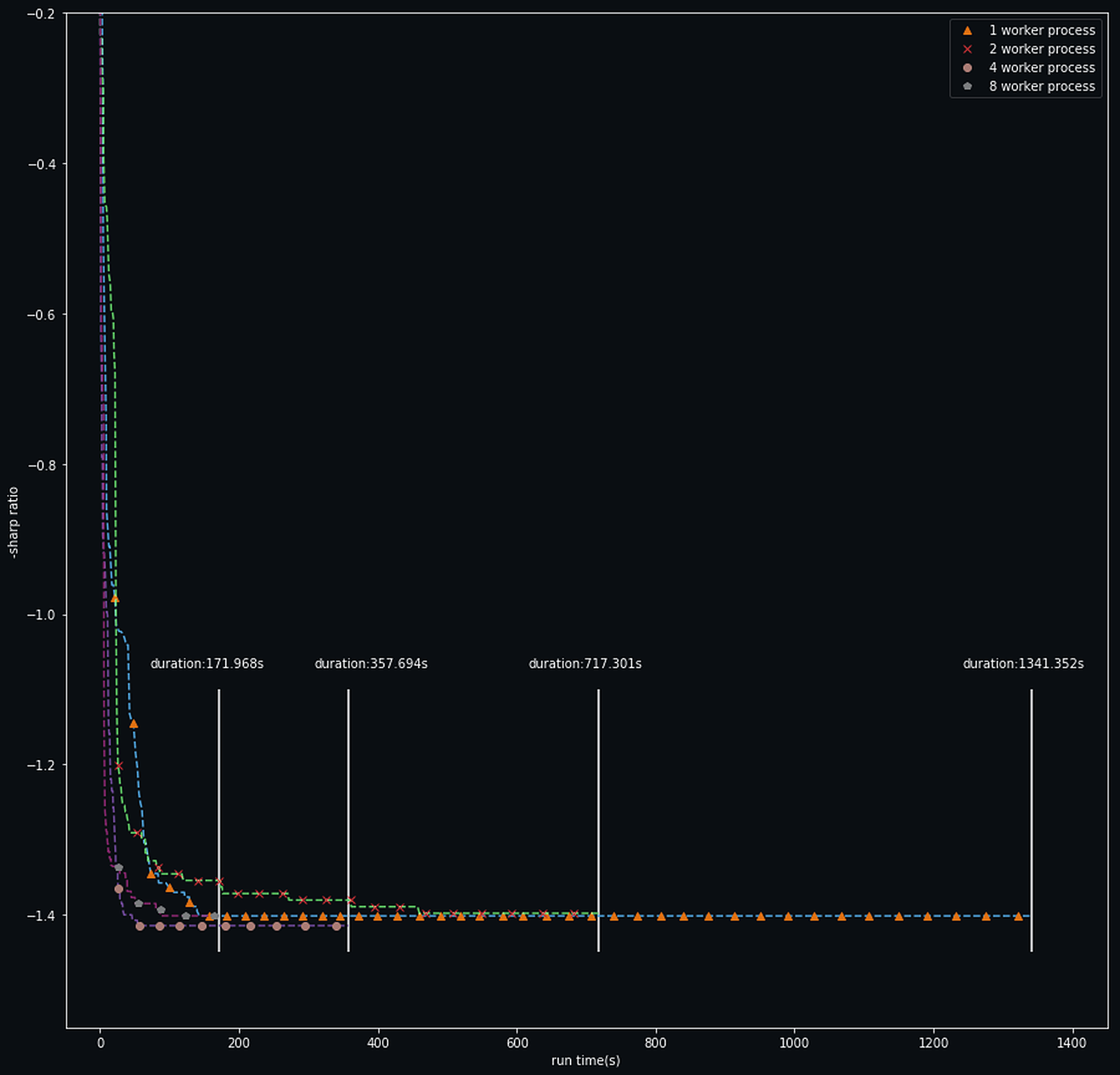Click the y-axis tick label -1.2
This screenshot has width=1120, height=1075.
pyautogui.click(x=42, y=765)
